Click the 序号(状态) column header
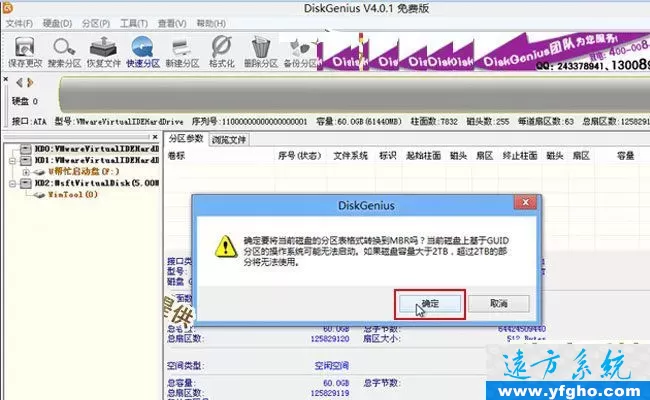This screenshot has height=400, width=650. point(299,156)
